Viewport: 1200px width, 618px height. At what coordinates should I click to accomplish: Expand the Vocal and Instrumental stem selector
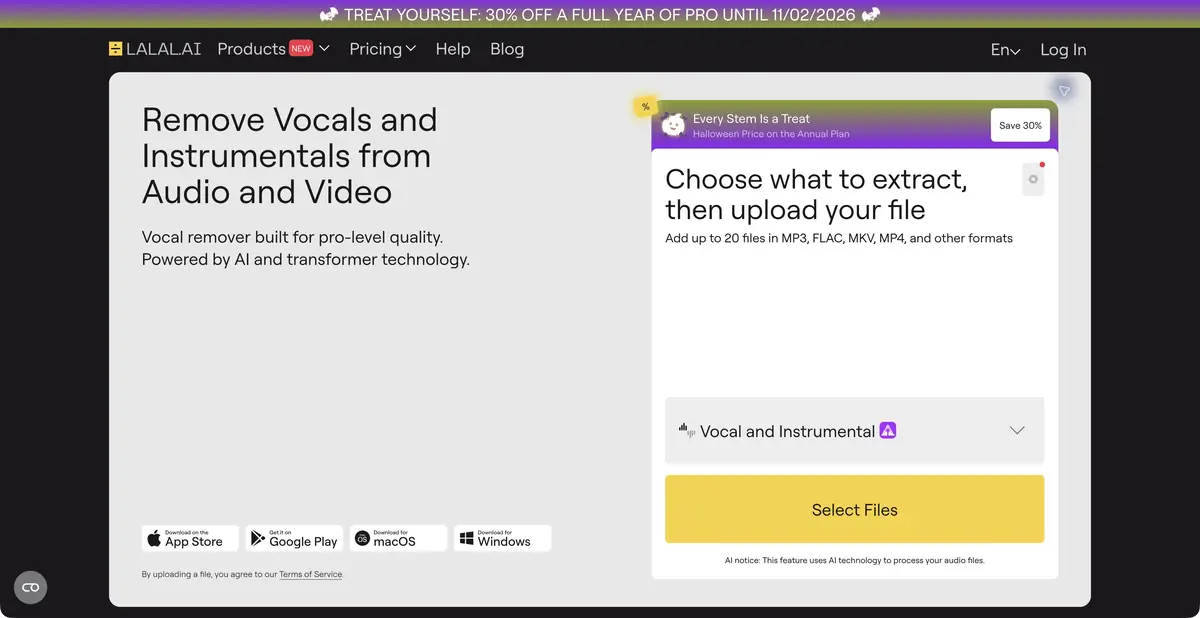coord(854,431)
